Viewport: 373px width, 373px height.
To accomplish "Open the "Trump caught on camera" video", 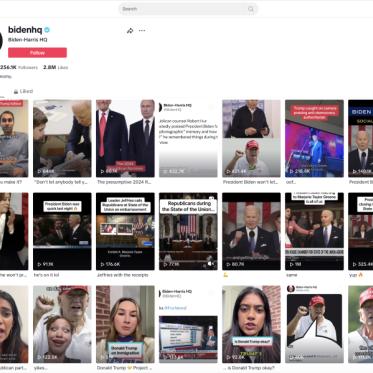I will (314, 138).
